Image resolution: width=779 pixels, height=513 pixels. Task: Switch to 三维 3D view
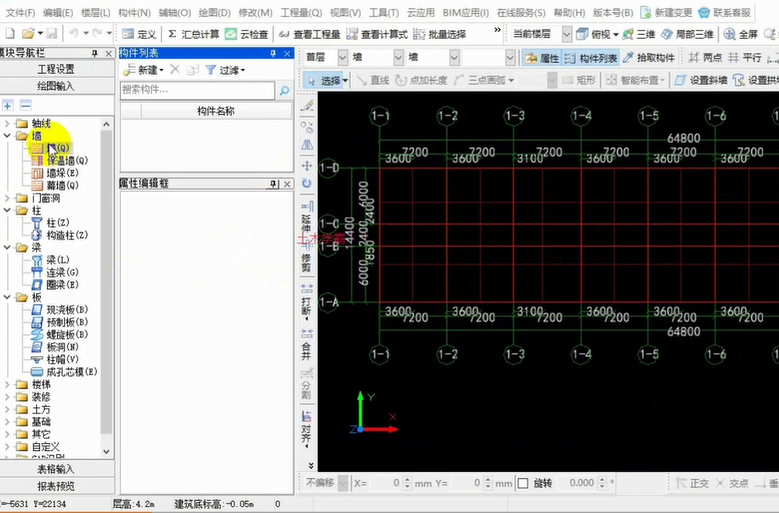pos(638,34)
